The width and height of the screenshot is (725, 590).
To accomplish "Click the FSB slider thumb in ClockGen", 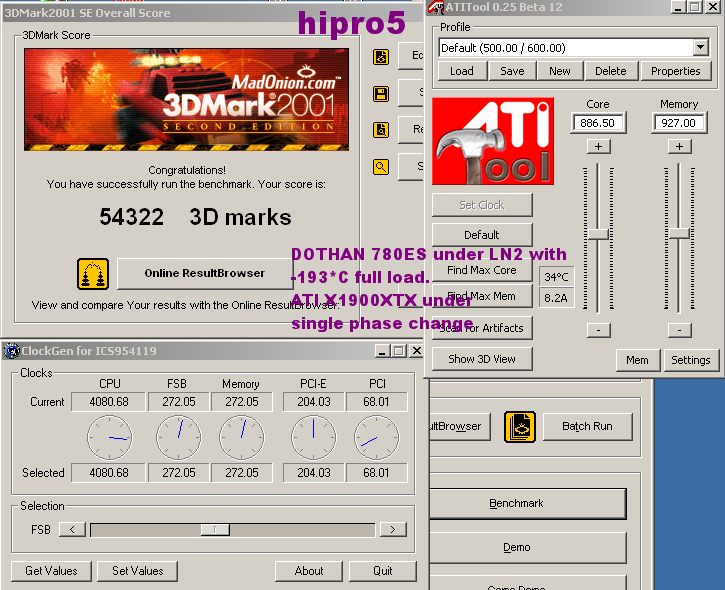I will tap(215, 530).
